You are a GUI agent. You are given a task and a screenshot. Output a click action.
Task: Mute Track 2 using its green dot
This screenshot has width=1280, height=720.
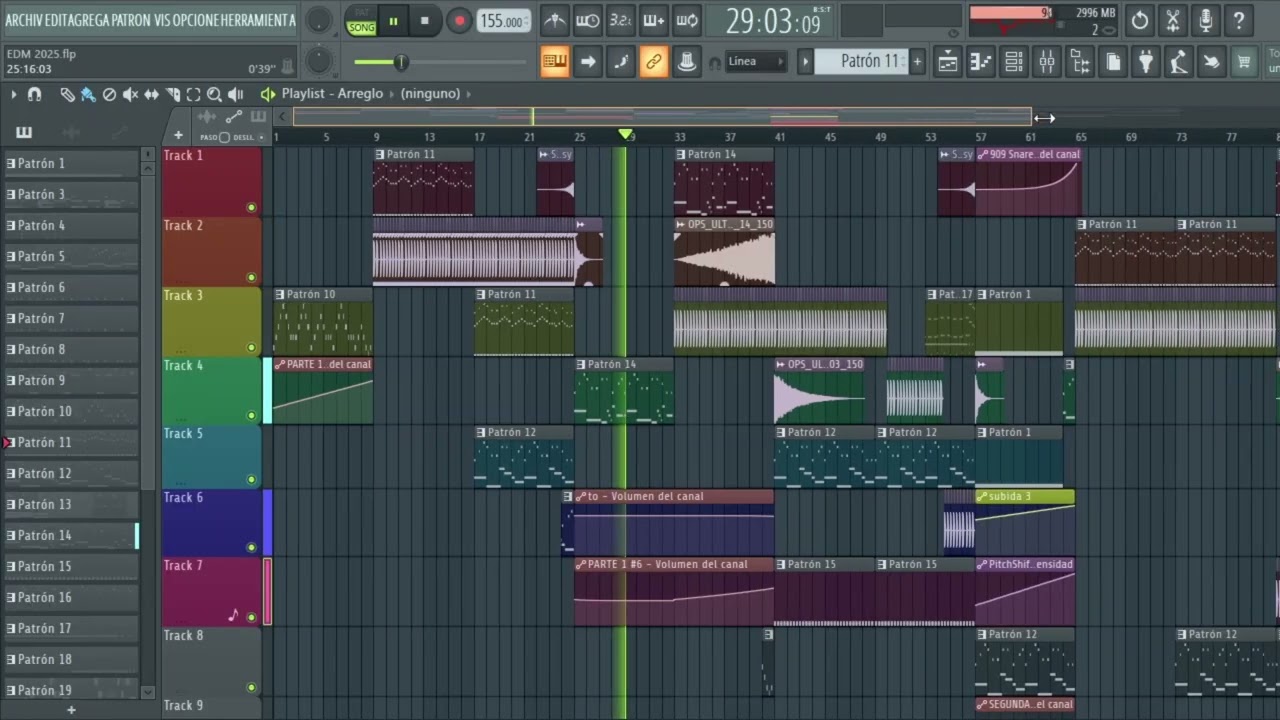(x=251, y=278)
